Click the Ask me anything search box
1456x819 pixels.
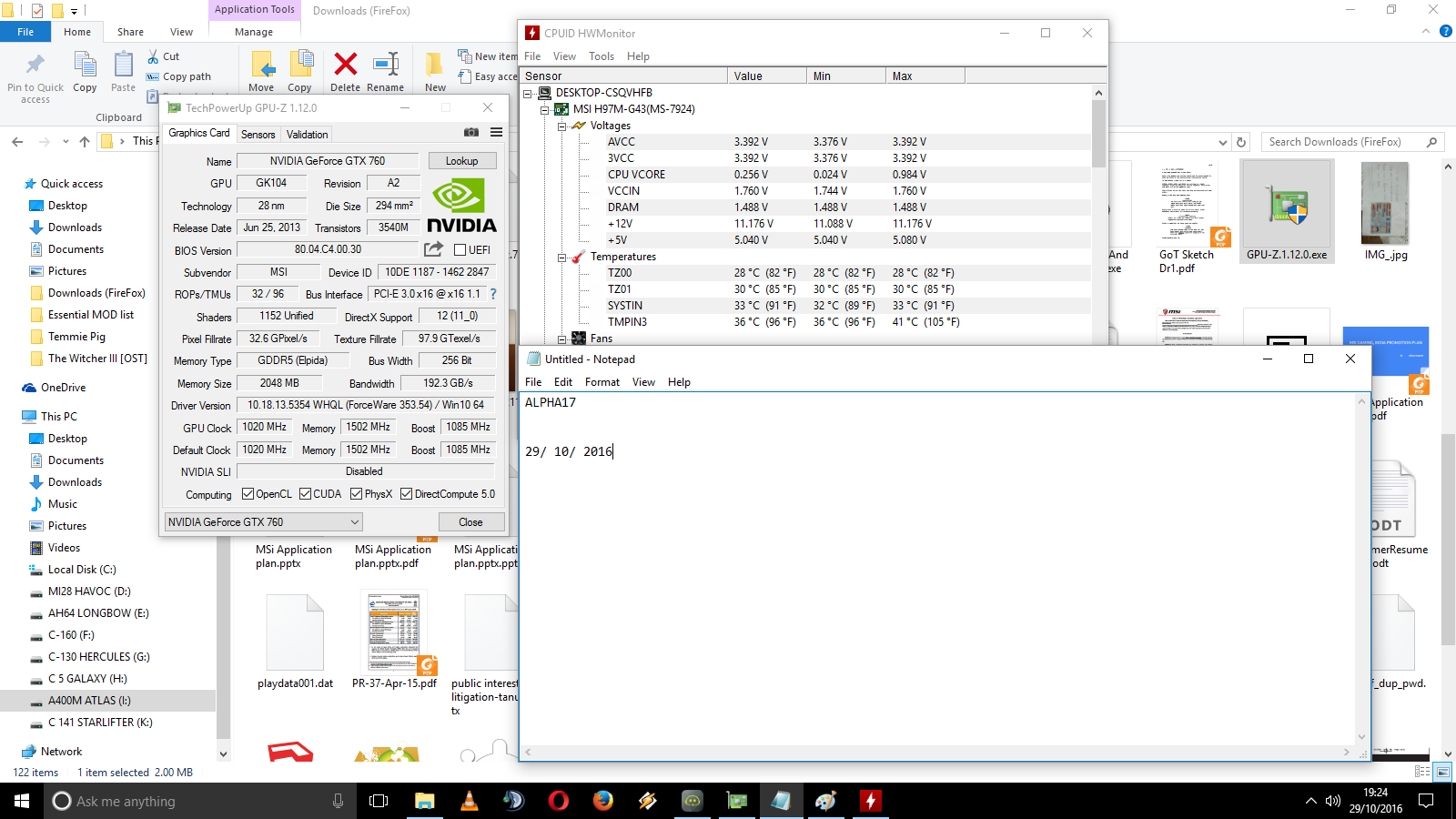[x=200, y=801]
